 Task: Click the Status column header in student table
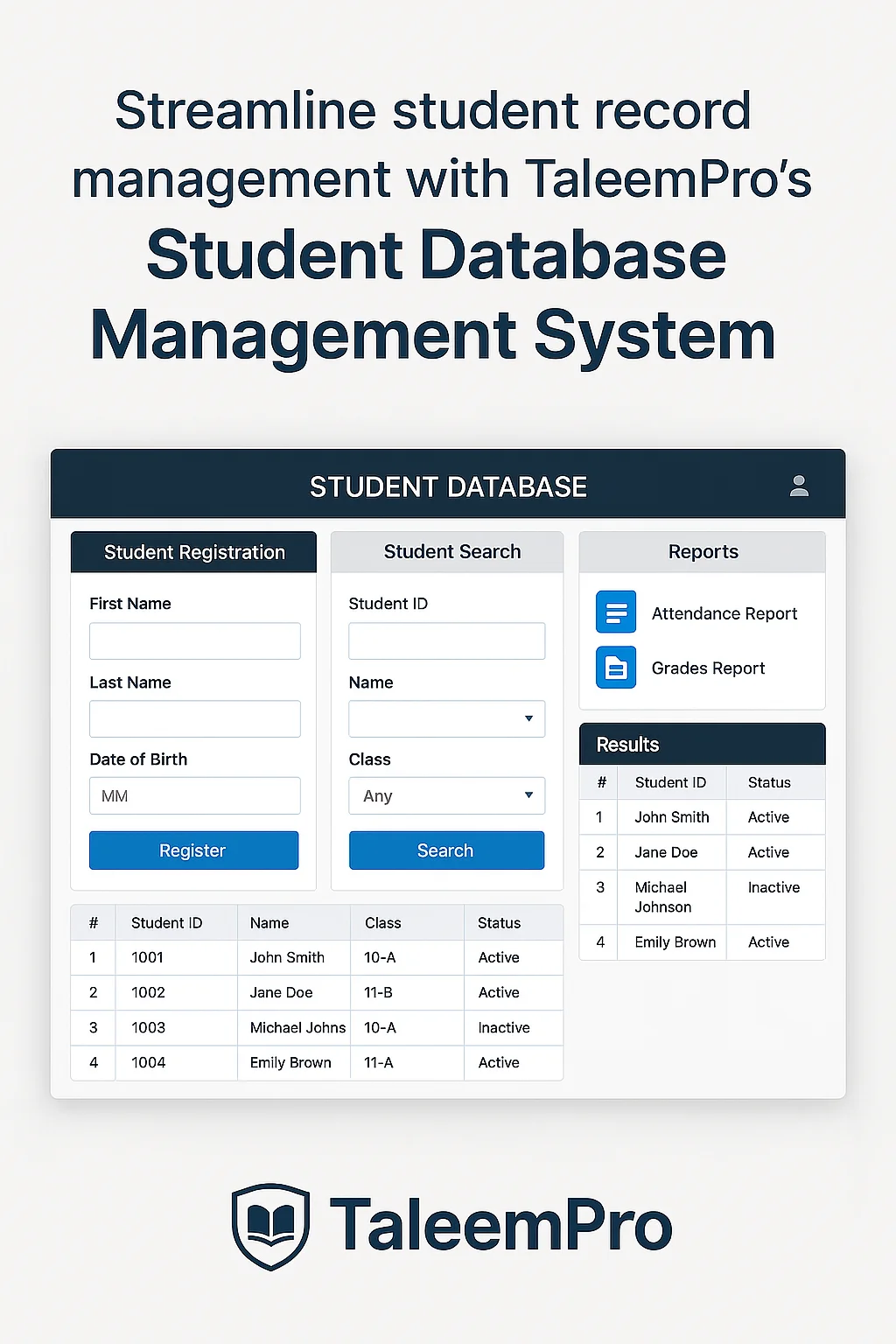[x=499, y=923]
